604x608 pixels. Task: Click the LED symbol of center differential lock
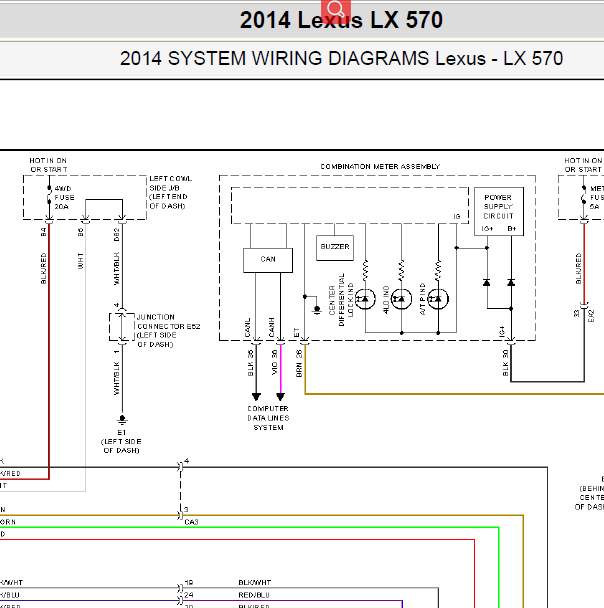(365, 299)
